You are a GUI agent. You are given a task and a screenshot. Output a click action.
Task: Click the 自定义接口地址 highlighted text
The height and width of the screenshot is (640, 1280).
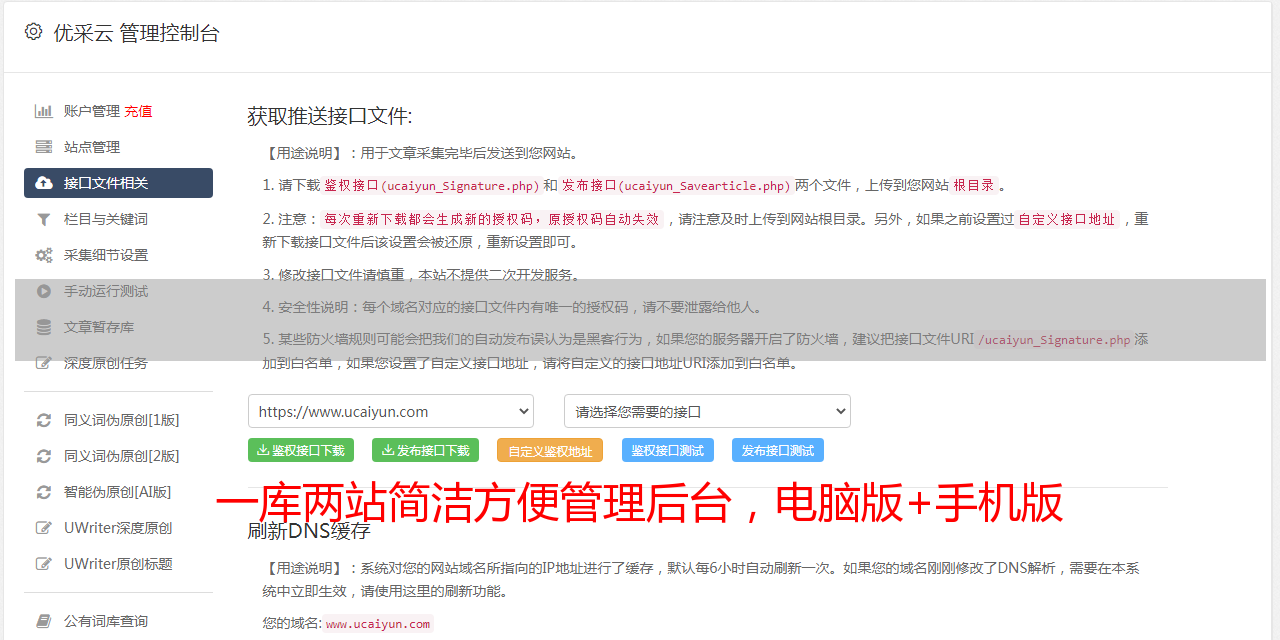pyautogui.click(x=1067, y=219)
